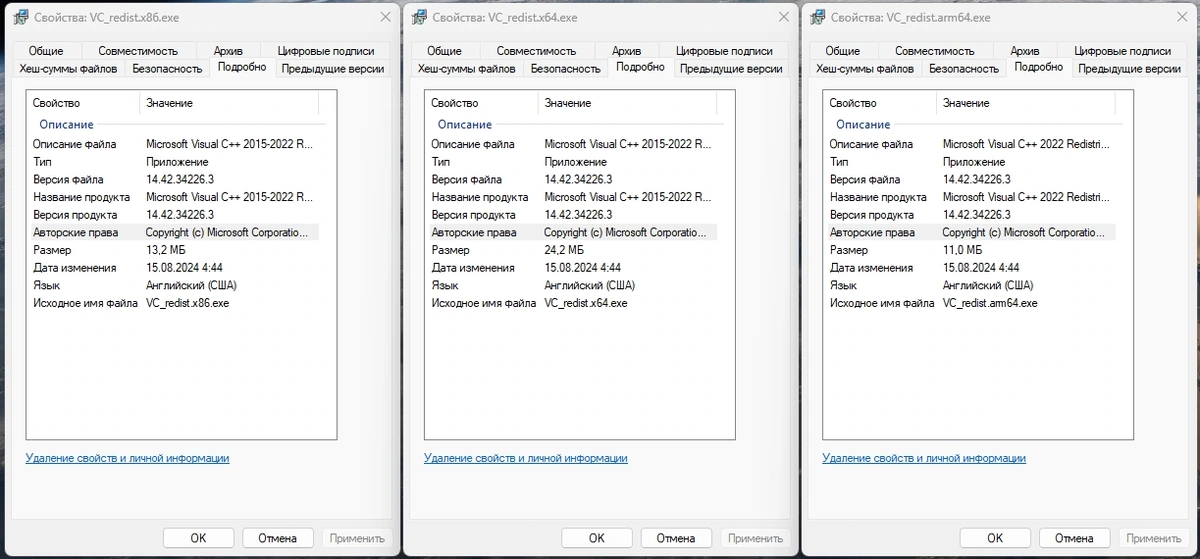Select the VC_redist.x64.exe original filename value
Image resolution: width=1200 pixels, height=559 pixels.
pyautogui.click(x=586, y=303)
